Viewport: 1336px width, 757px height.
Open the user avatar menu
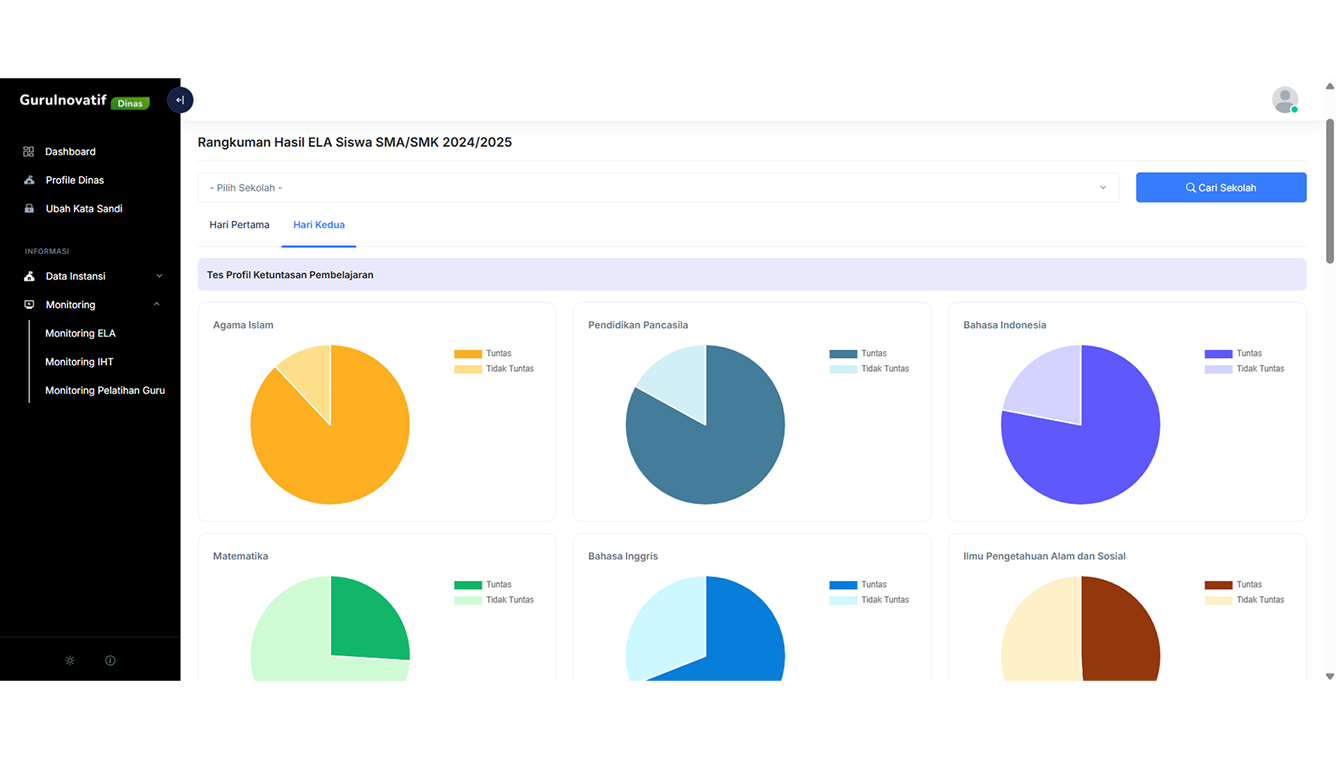pos(1285,100)
